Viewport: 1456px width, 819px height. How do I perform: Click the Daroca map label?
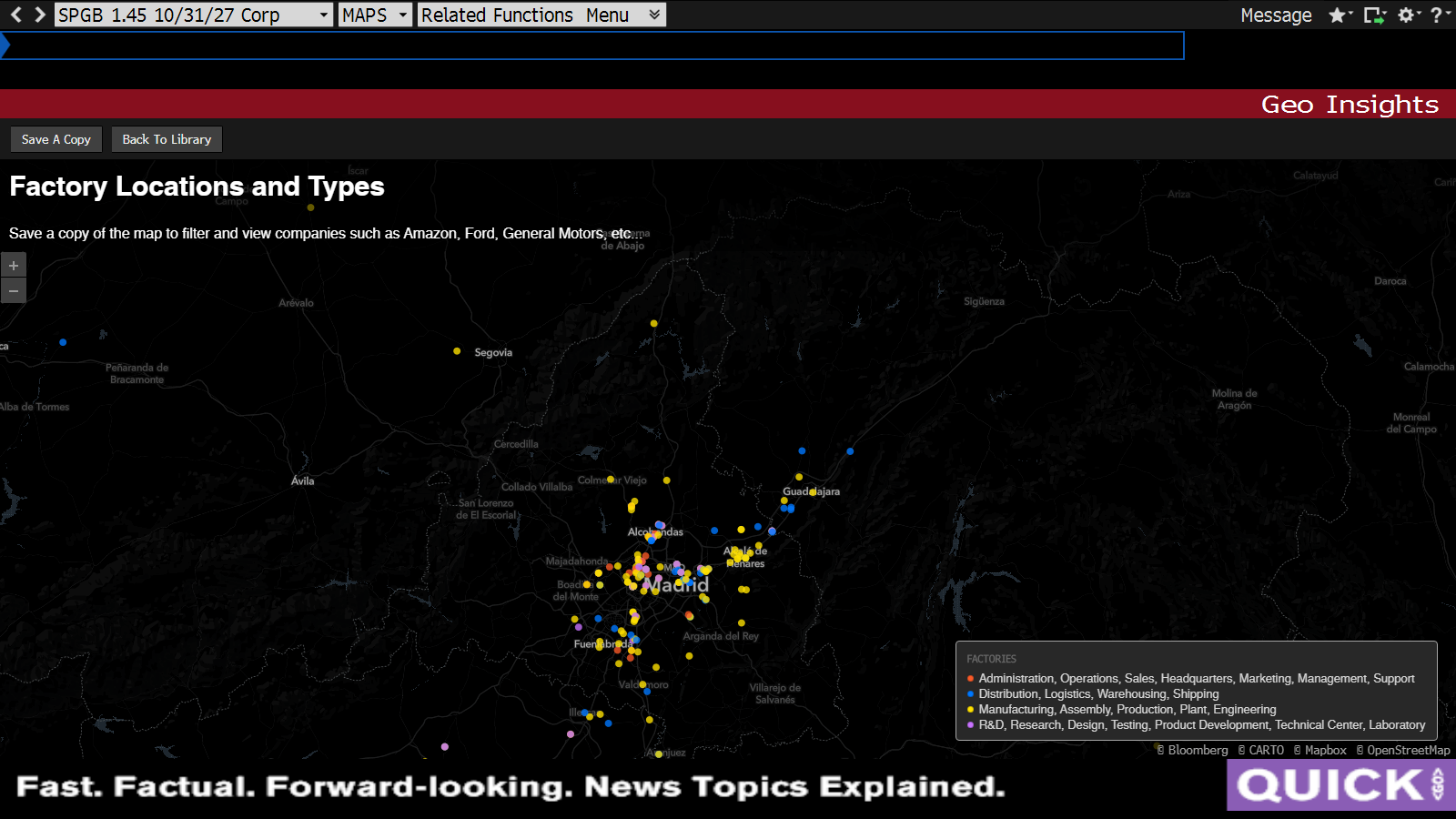click(1390, 281)
